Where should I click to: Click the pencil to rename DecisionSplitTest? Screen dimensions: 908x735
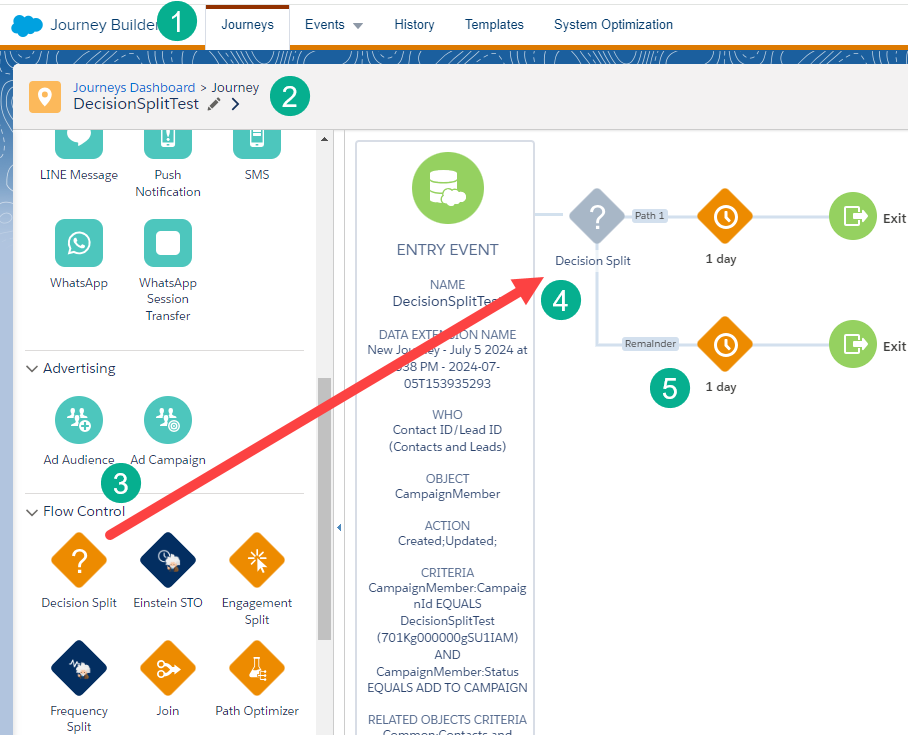pos(213,103)
